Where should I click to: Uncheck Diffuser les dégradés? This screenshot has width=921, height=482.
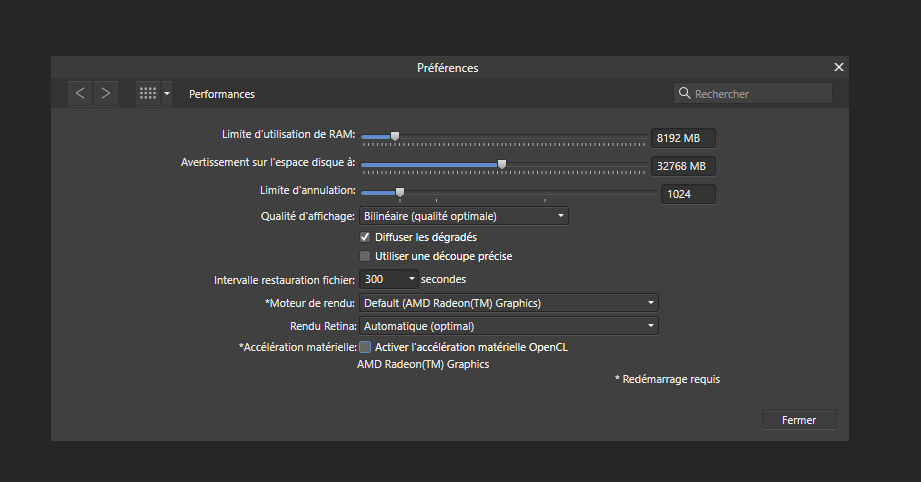[x=365, y=237]
